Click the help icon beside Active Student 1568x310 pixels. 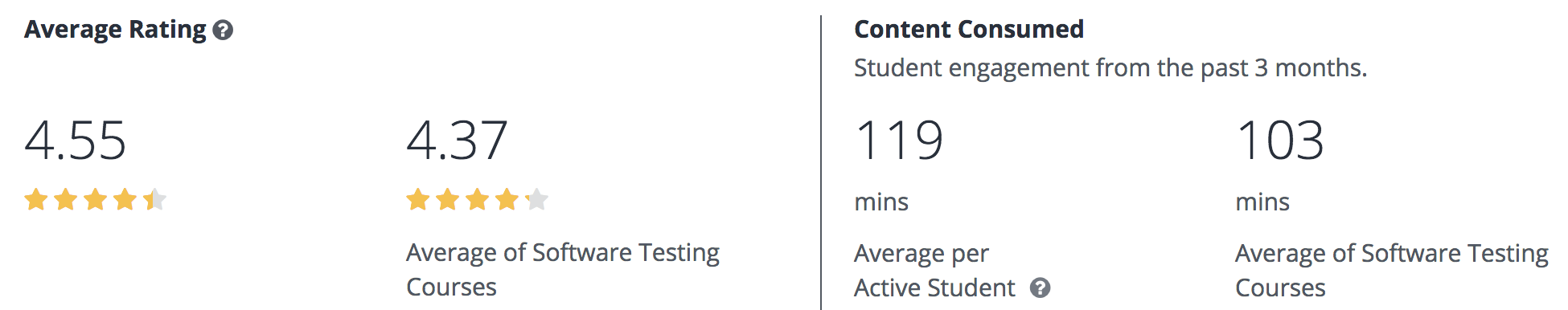[x=1041, y=288]
